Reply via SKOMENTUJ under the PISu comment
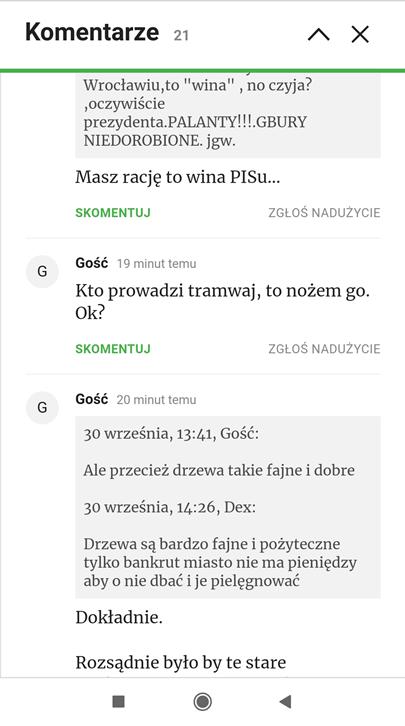The width and height of the screenshot is (405, 726). coord(113,213)
